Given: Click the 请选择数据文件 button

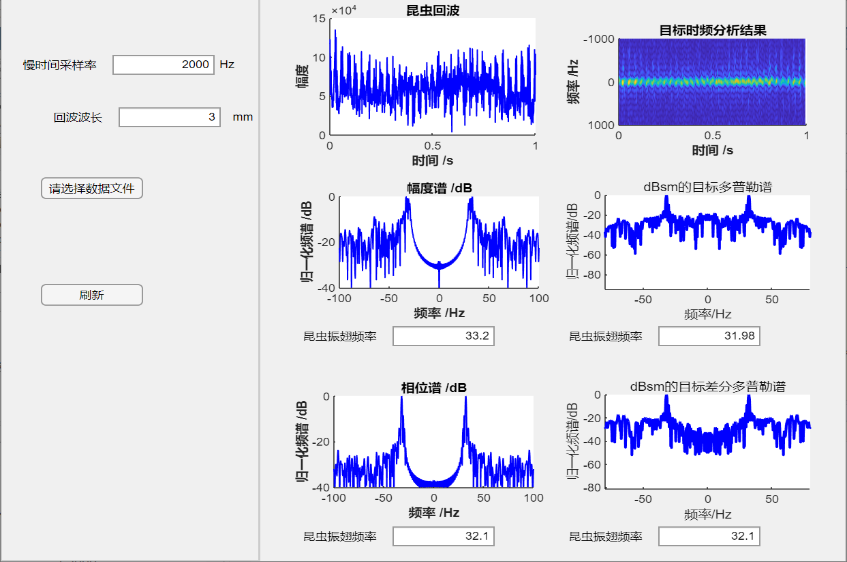Looking at the screenshot, I should pos(92,188).
